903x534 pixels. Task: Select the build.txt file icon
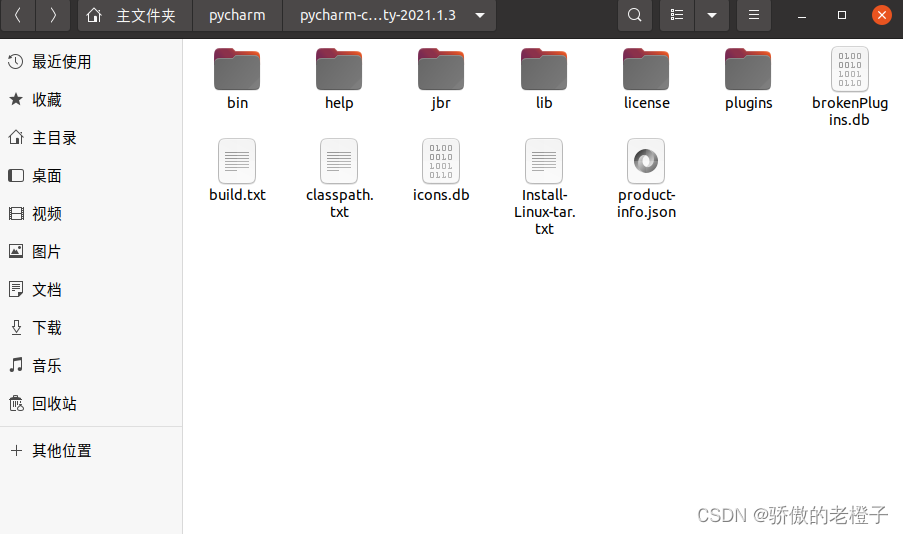pos(237,161)
